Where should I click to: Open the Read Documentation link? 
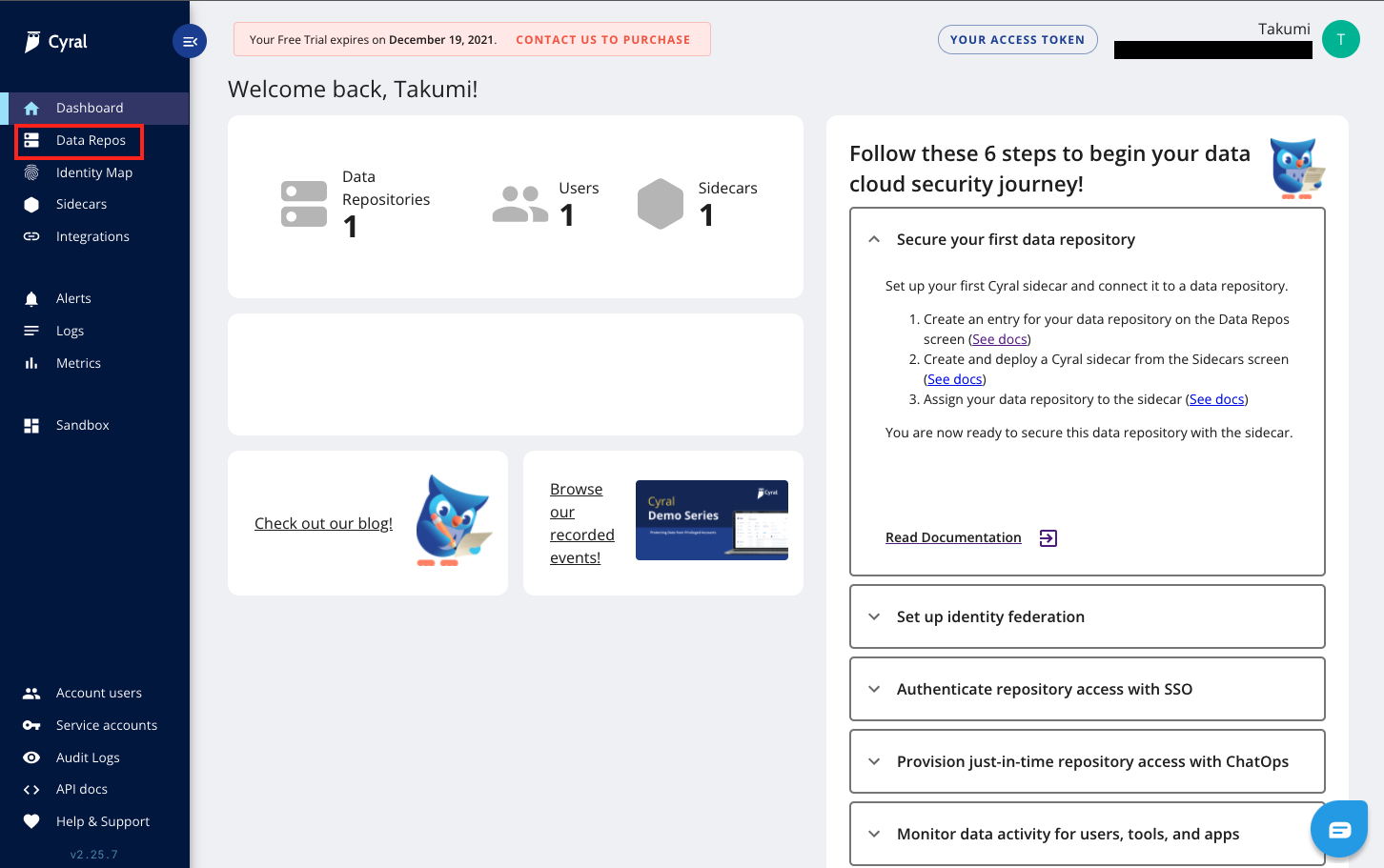click(x=953, y=536)
